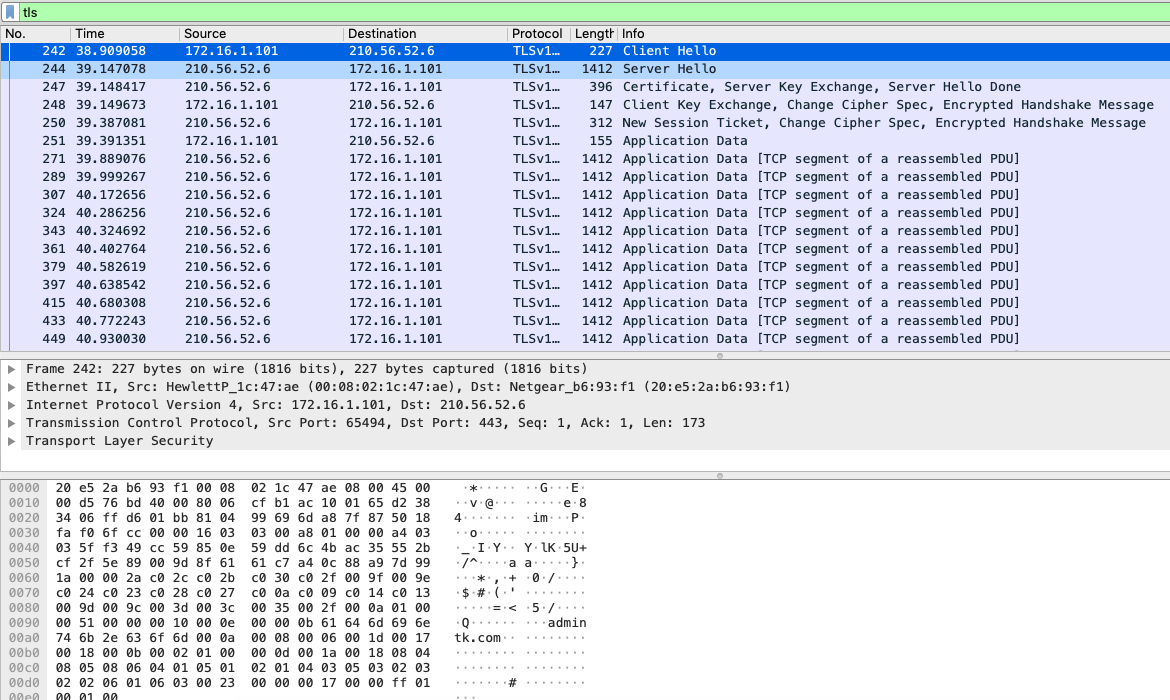Click hex offset row 00d0
This screenshot has height=700, width=1170.
point(24,682)
